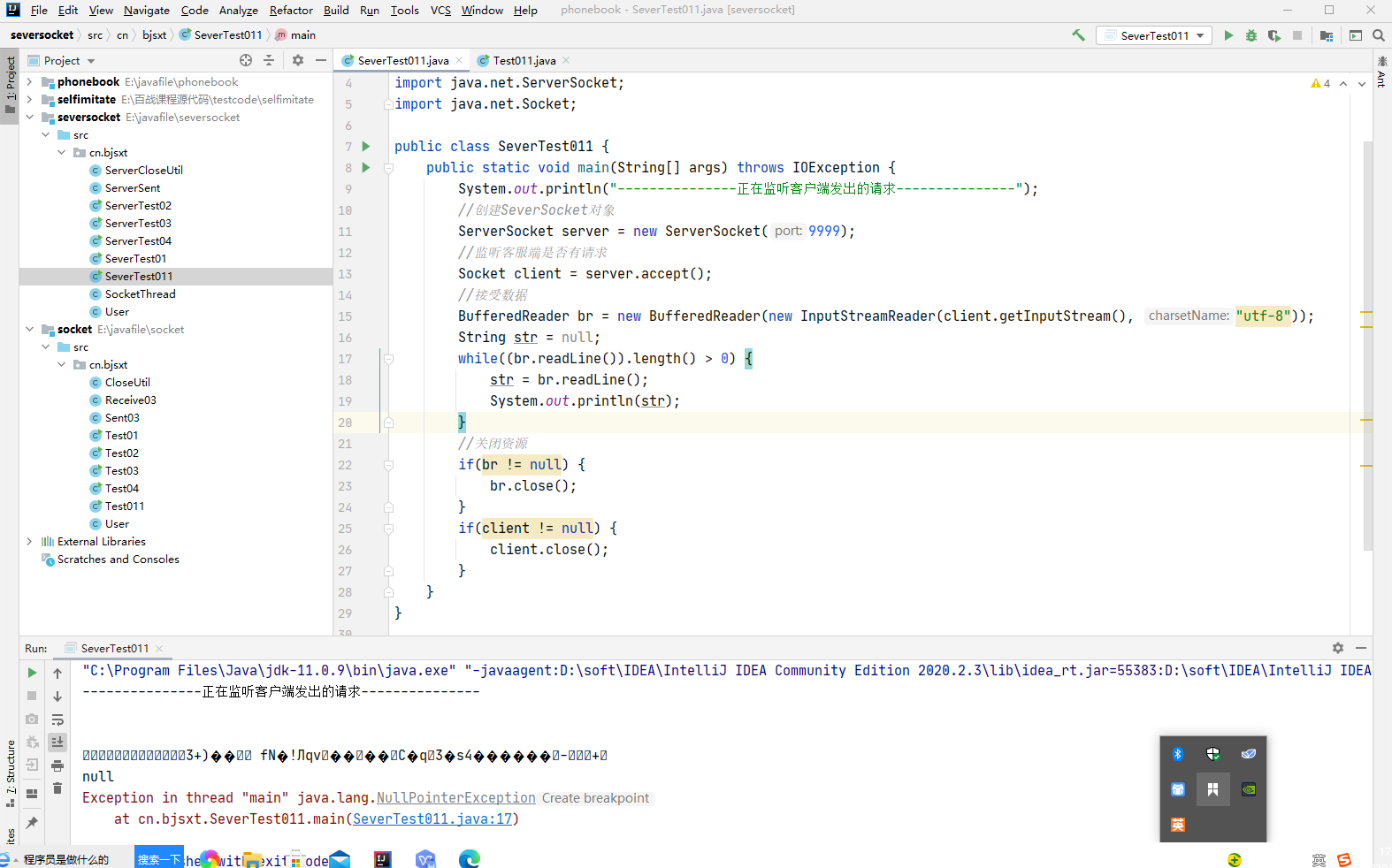This screenshot has width=1392, height=868.
Task: Close the SeverTest011 Run tab
Action: pos(159,649)
